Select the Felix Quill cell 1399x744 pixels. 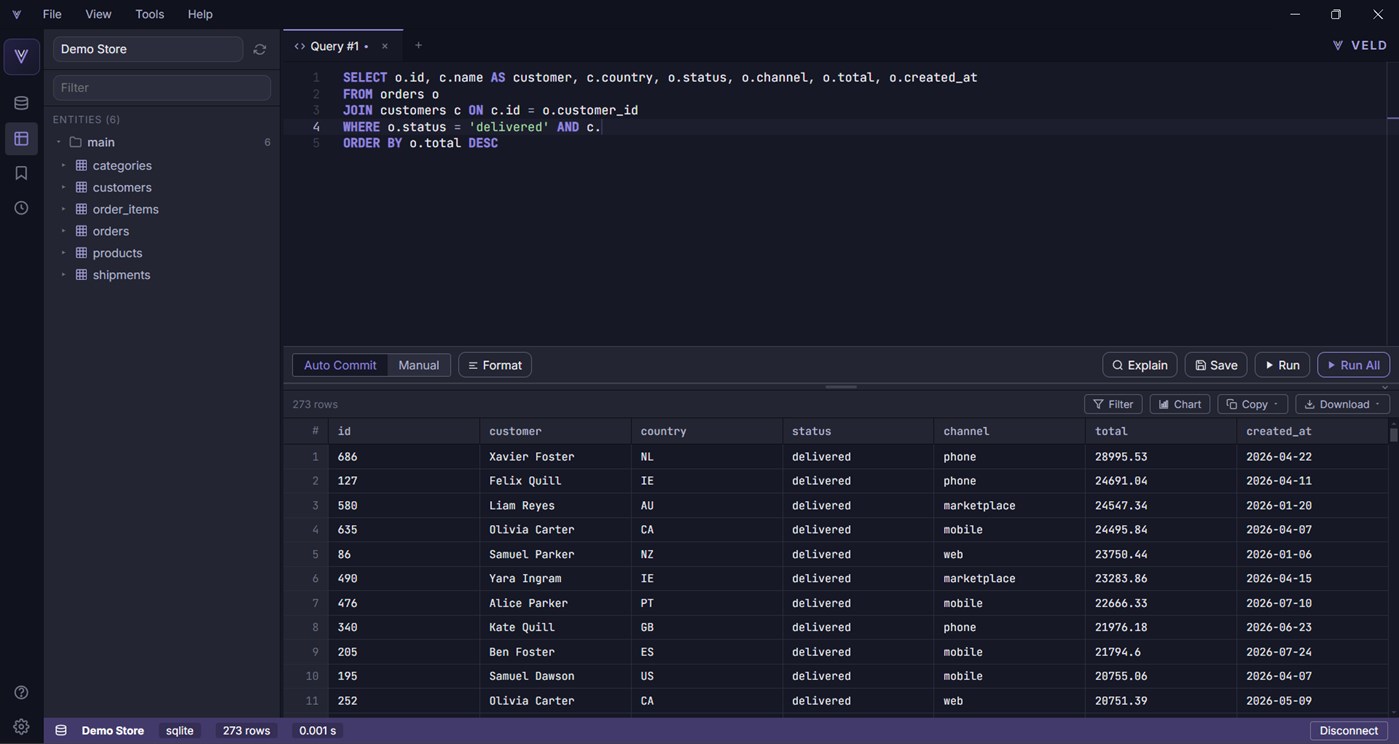coord(555,481)
